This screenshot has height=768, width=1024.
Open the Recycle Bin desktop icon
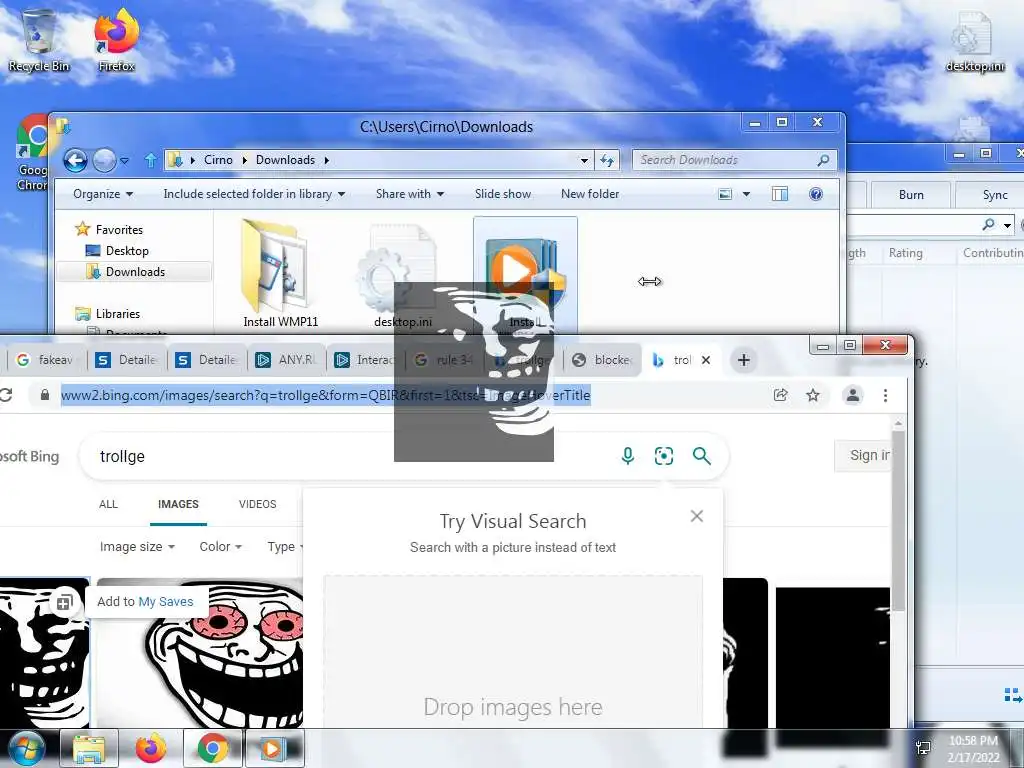pyautogui.click(x=38, y=40)
